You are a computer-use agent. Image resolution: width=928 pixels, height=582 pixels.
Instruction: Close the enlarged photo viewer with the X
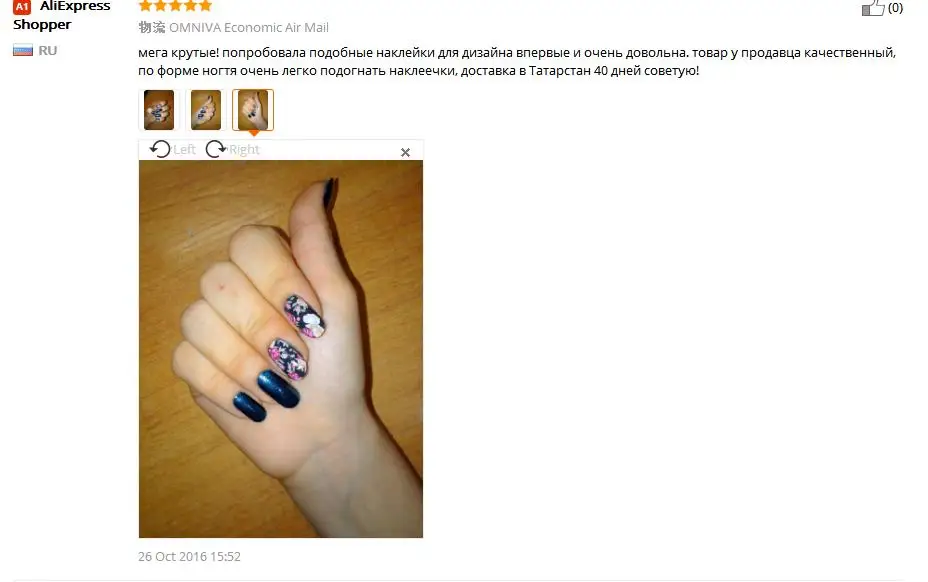pos(405,152)
